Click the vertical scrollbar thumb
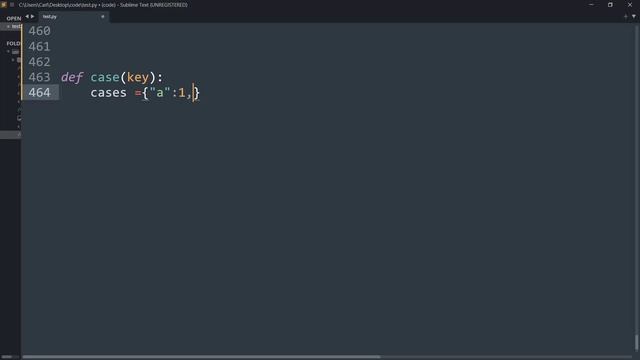 636,342
